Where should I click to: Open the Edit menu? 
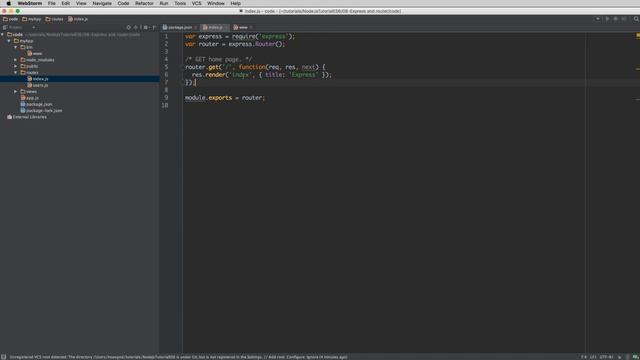[x=65, y=3]
